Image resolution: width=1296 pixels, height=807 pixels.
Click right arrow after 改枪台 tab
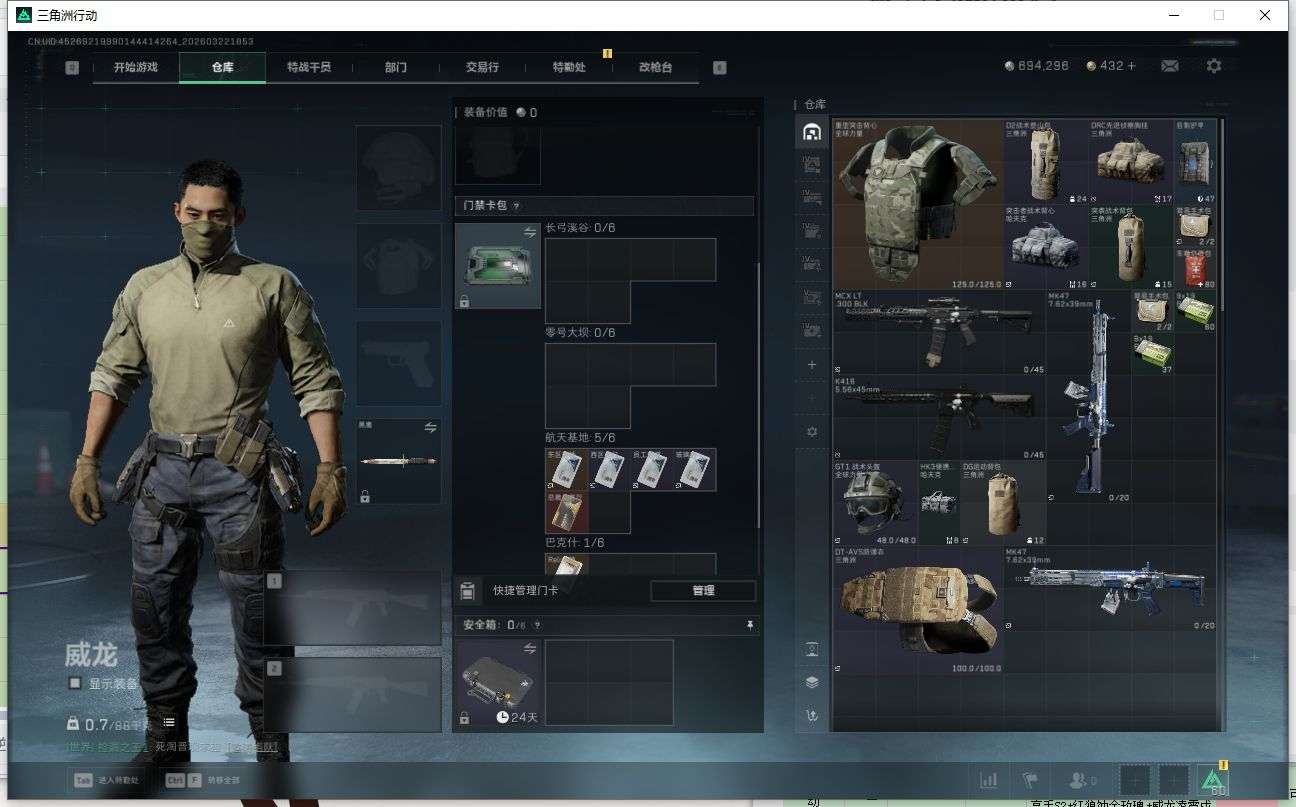tap(719, 68)
